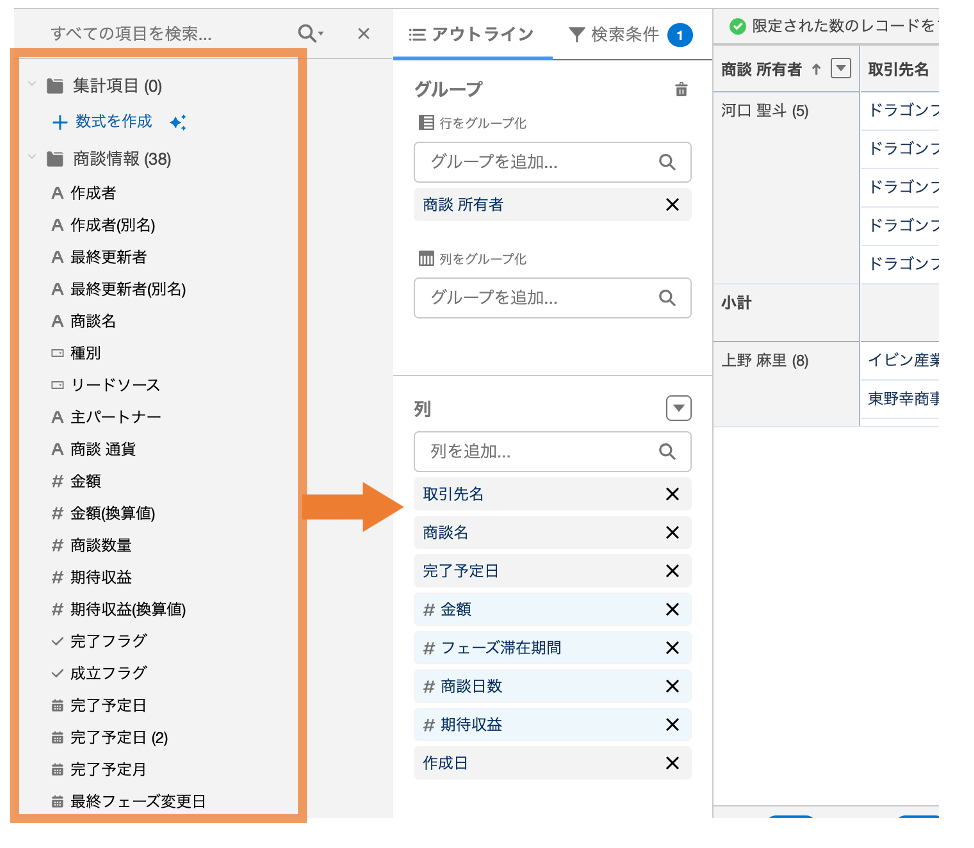Collapse the 商談情報 folder
974x848 pixels.
(33, 158)
